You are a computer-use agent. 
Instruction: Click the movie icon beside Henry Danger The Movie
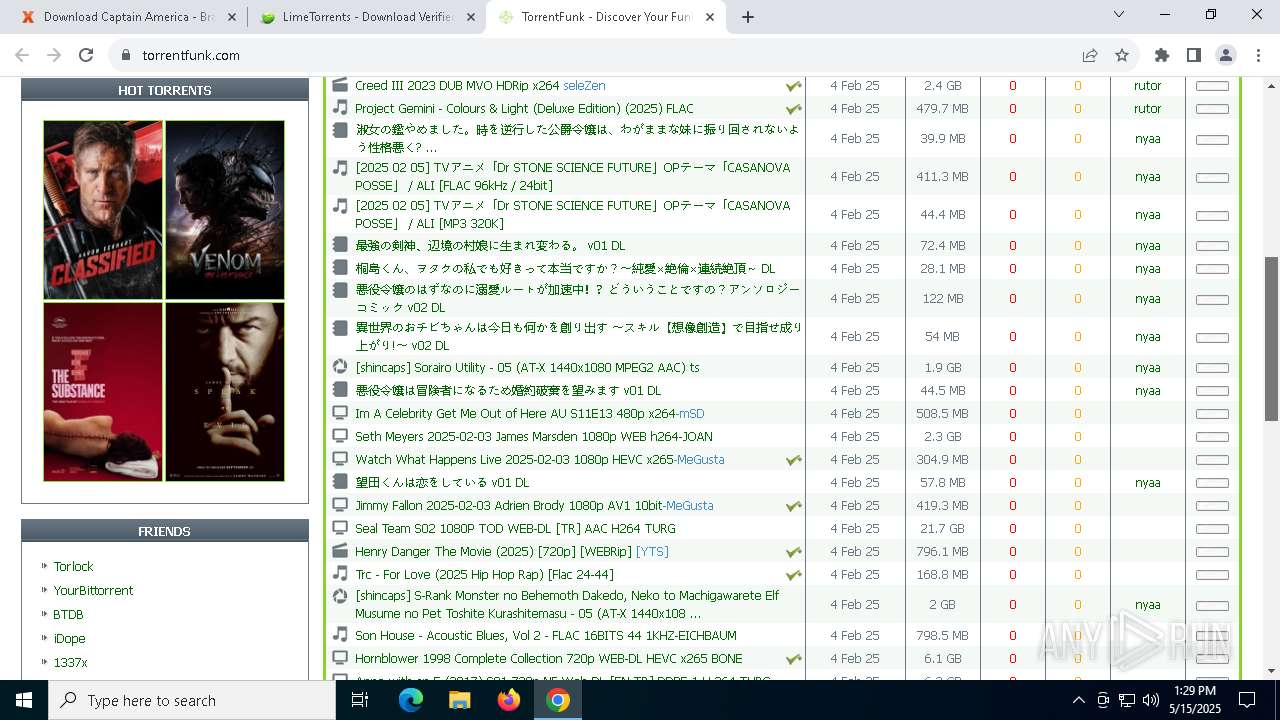coord(340,551)
